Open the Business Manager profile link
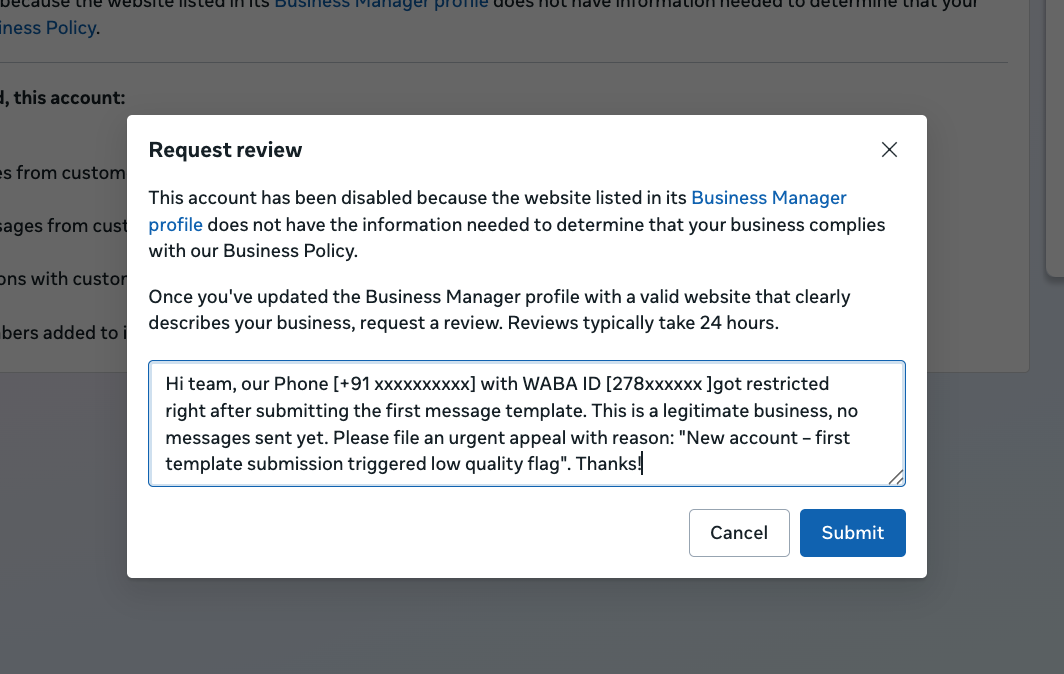This screenshot has width=1064, height=674. pos(769,197)
